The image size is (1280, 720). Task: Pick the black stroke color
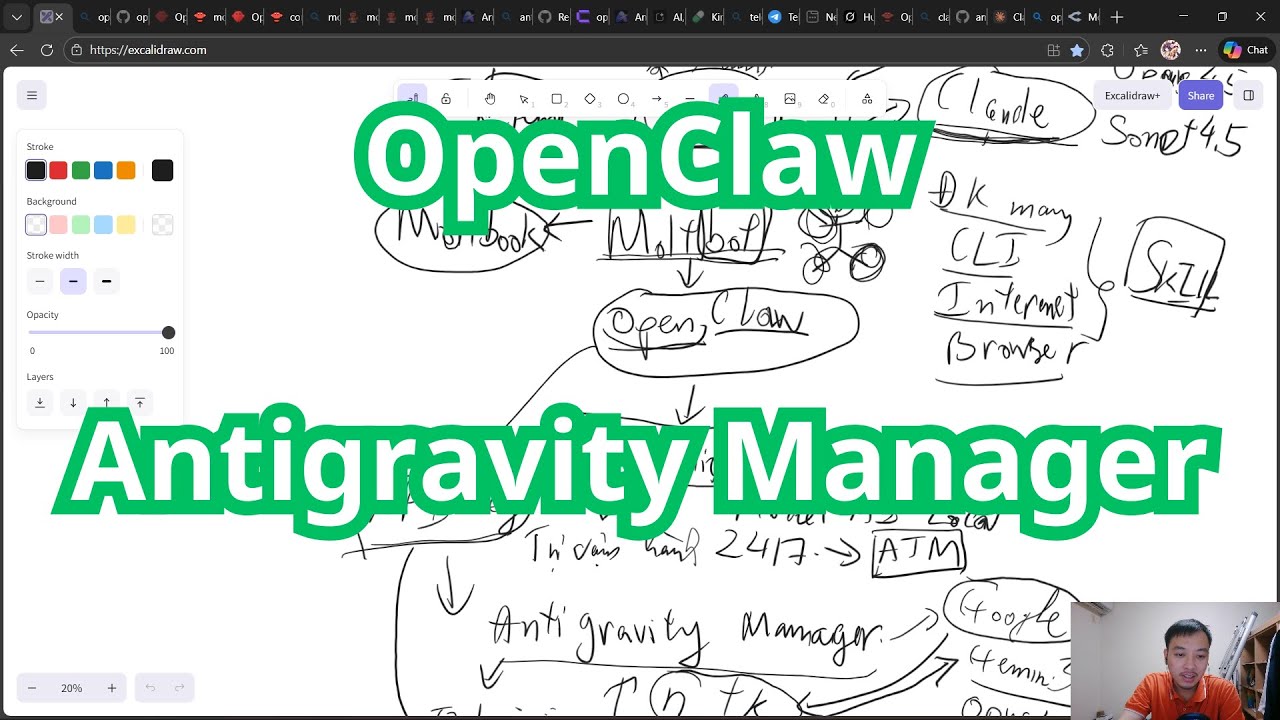pyautogui.click(x=36, y=170)
